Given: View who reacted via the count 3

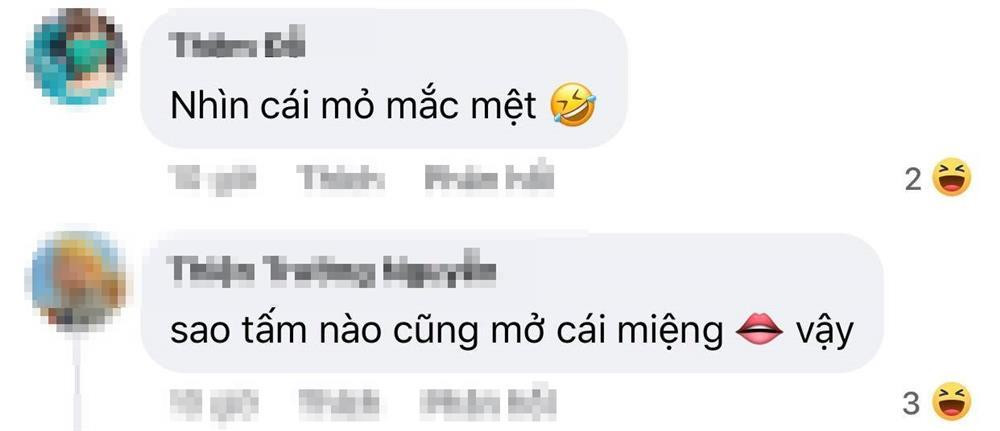Looking at the screenshot, I should point(912,404).
